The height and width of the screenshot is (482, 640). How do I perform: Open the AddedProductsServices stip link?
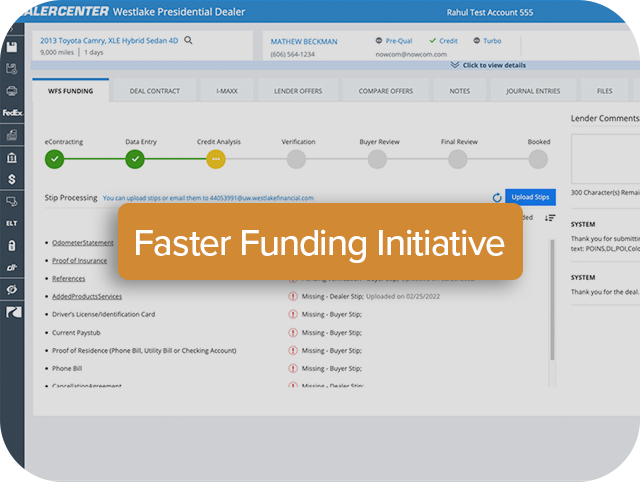click(87, 296)
